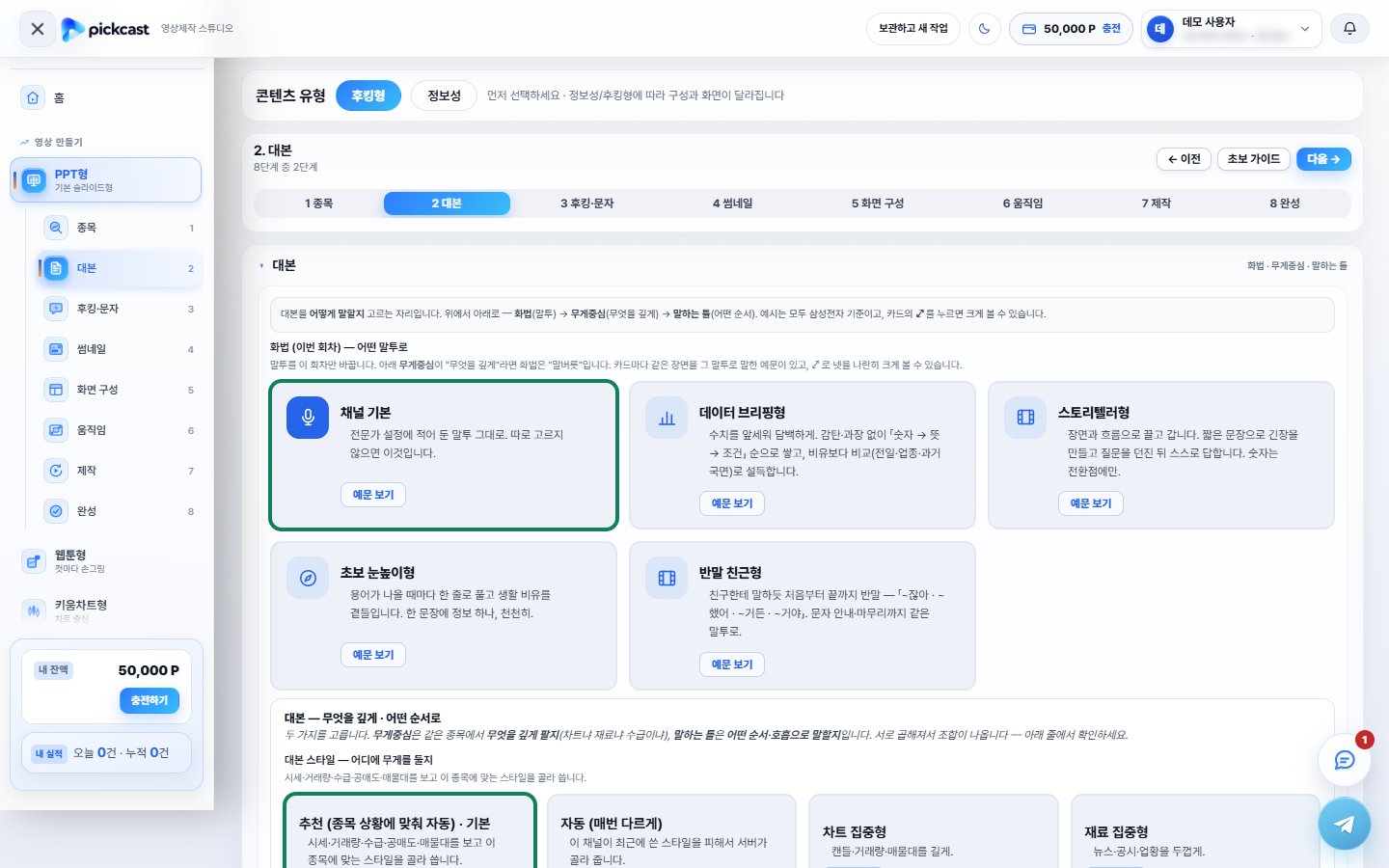Open 제작 step in sidebar
Image resolution: width=1389 pixels, height=868 pixels.
(119, 471)
